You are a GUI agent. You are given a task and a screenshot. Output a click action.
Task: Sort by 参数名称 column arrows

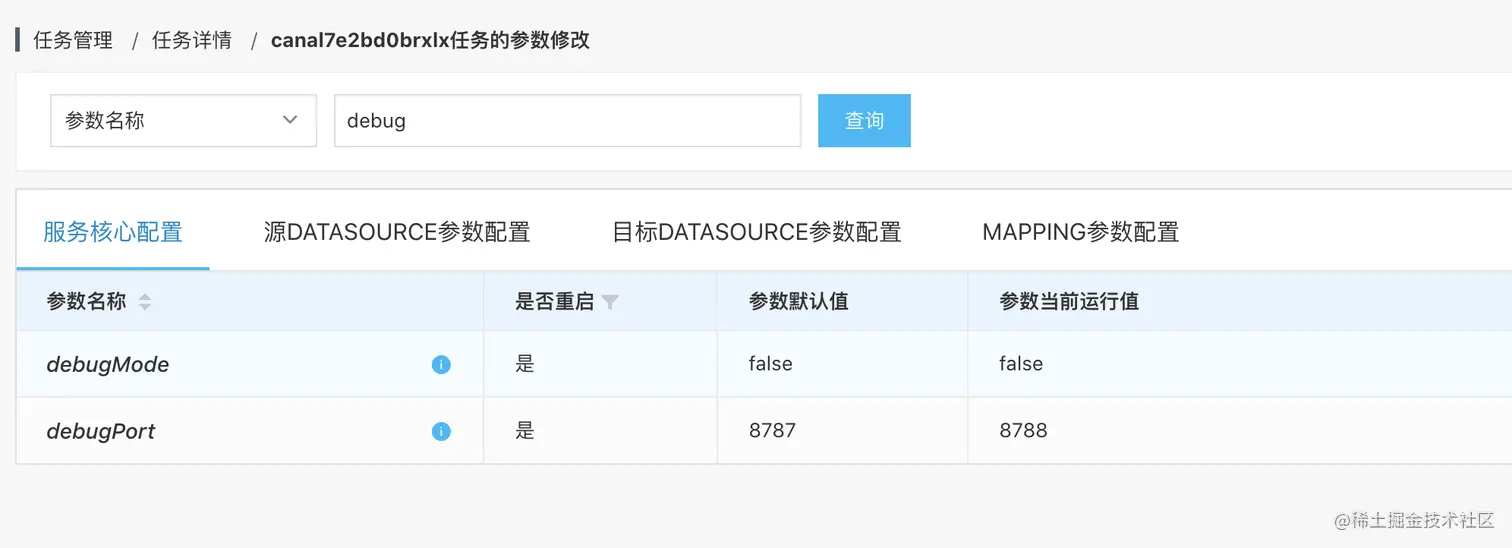tap(145, 302)
